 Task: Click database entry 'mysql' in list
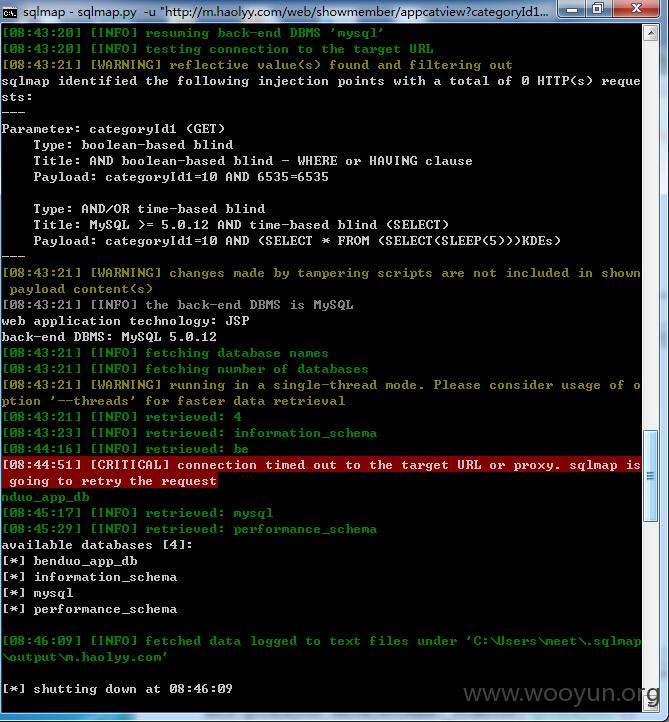tap(53, 594)
